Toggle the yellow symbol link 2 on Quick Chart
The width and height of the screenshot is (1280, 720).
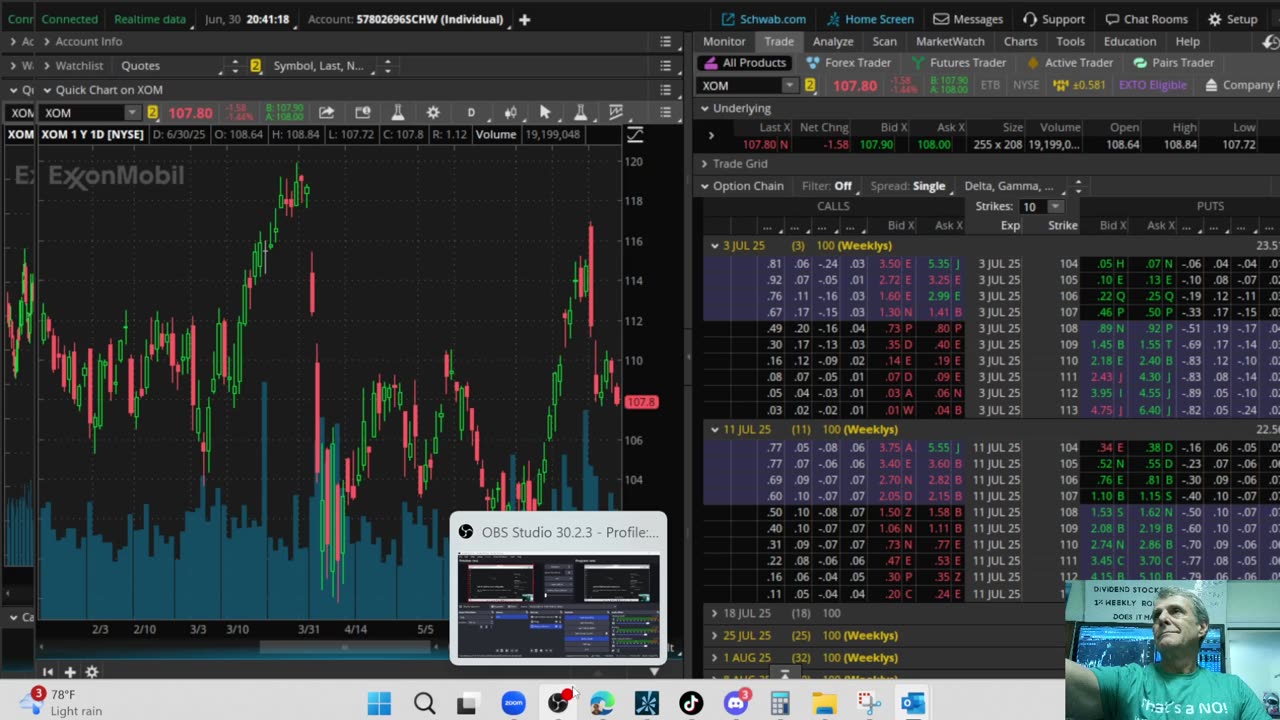point(153,113)
